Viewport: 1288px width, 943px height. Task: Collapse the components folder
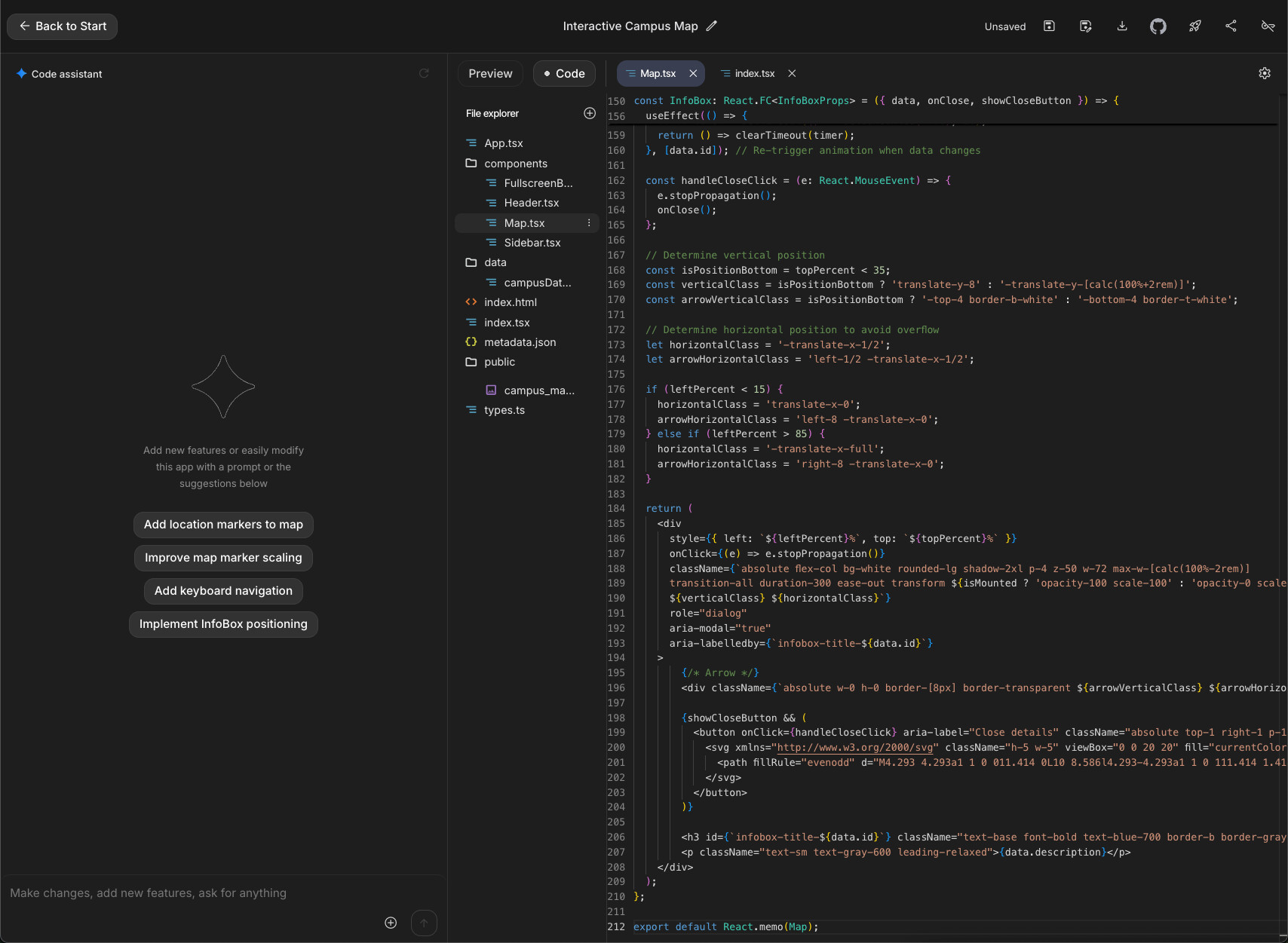[516, 164]
